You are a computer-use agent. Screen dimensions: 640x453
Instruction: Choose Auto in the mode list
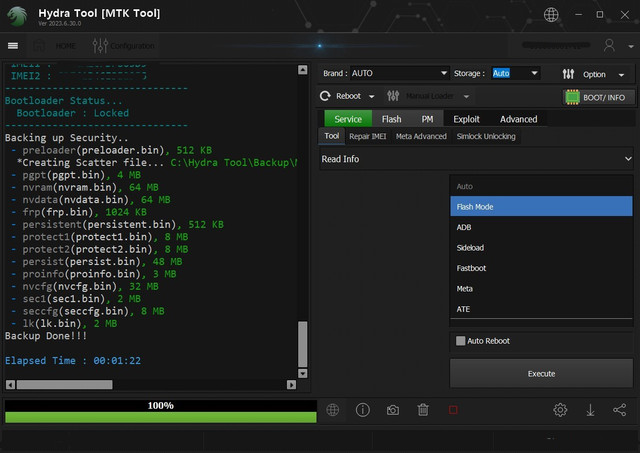[541, 186]
